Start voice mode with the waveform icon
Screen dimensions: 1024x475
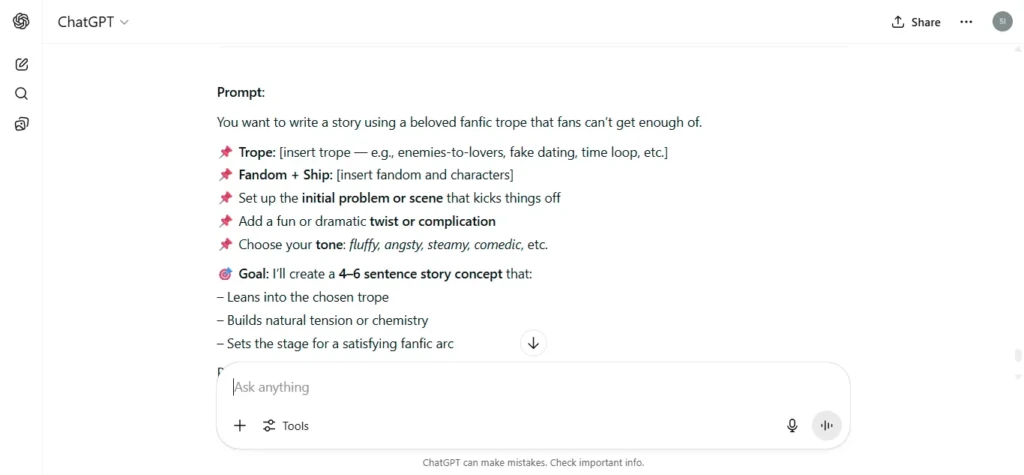coord(827,426)
